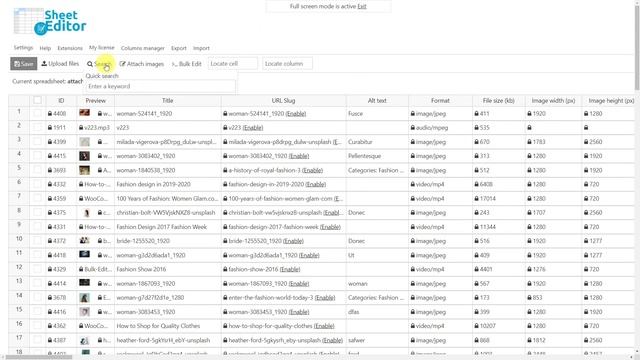Click the quick search keyword field
Screen dimensions: 640x360
(x=160, y=87)
